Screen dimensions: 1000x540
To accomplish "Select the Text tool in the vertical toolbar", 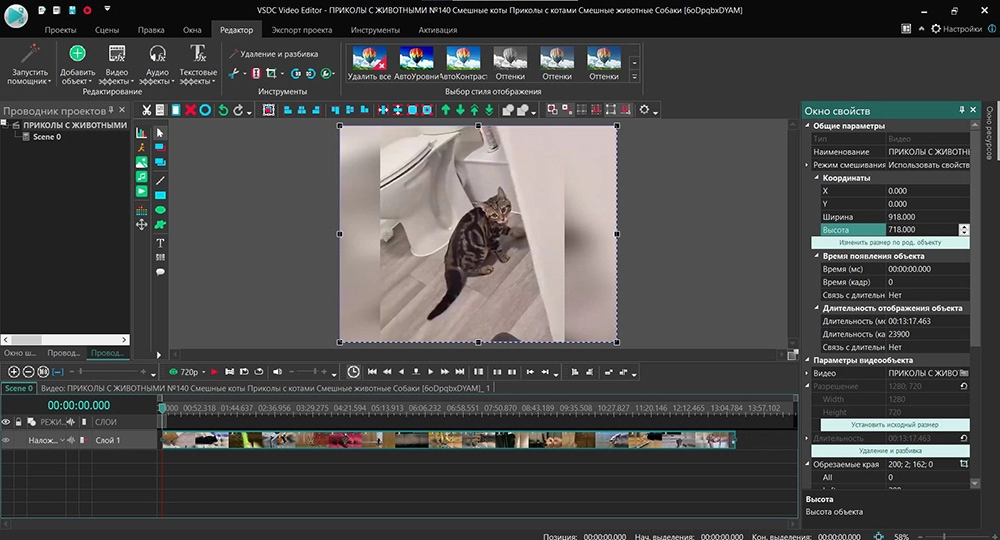I will pyautogui.click(x=160, y=243).
